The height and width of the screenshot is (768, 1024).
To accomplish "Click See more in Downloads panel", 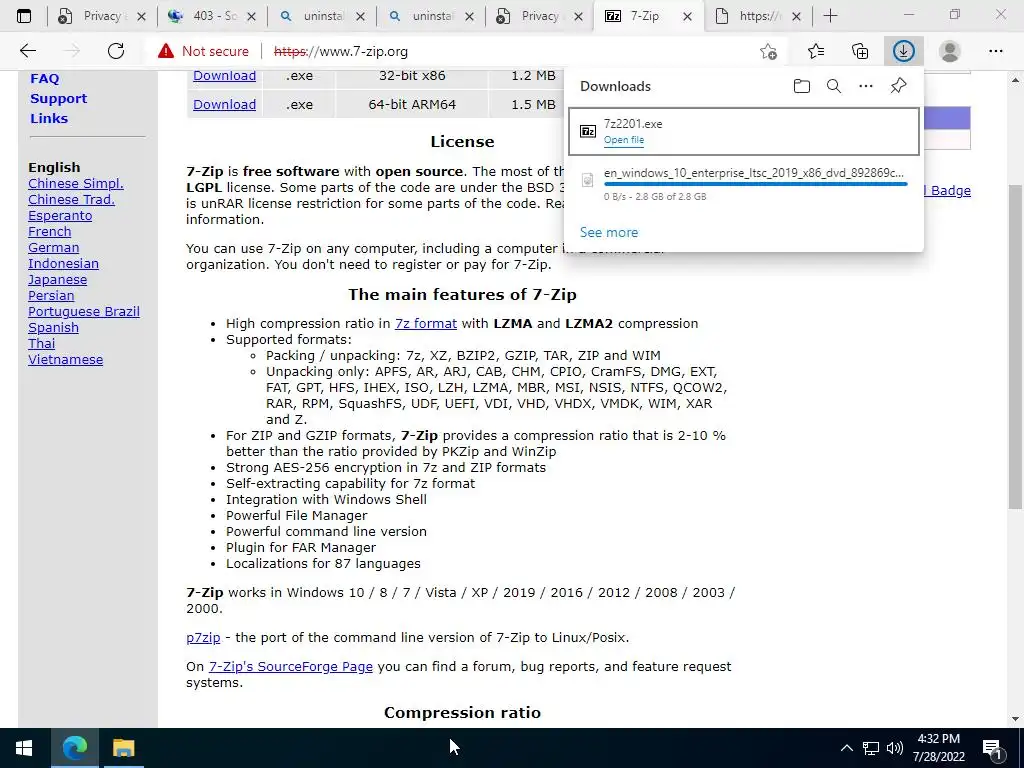I will (x=609, y=232).
